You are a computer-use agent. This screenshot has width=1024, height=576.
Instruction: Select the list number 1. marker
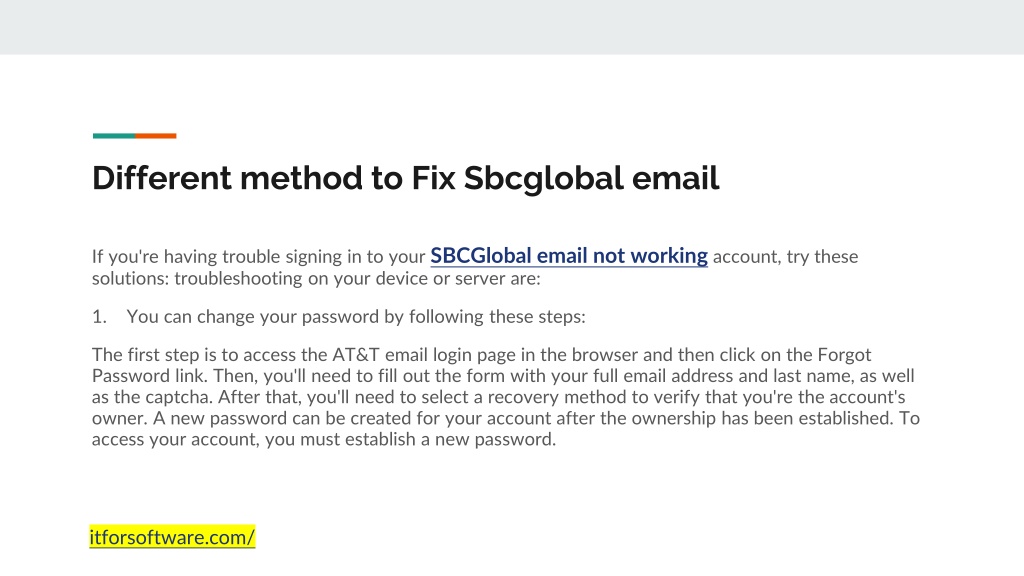click(99, 317)
